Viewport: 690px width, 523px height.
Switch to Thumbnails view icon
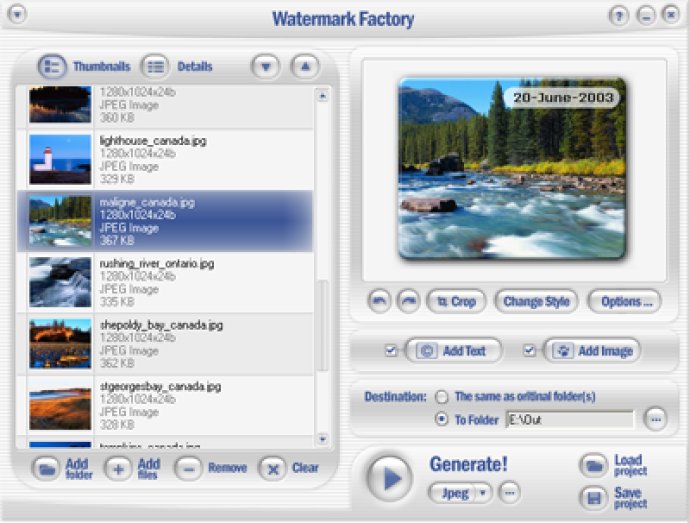tap(52, 66)
